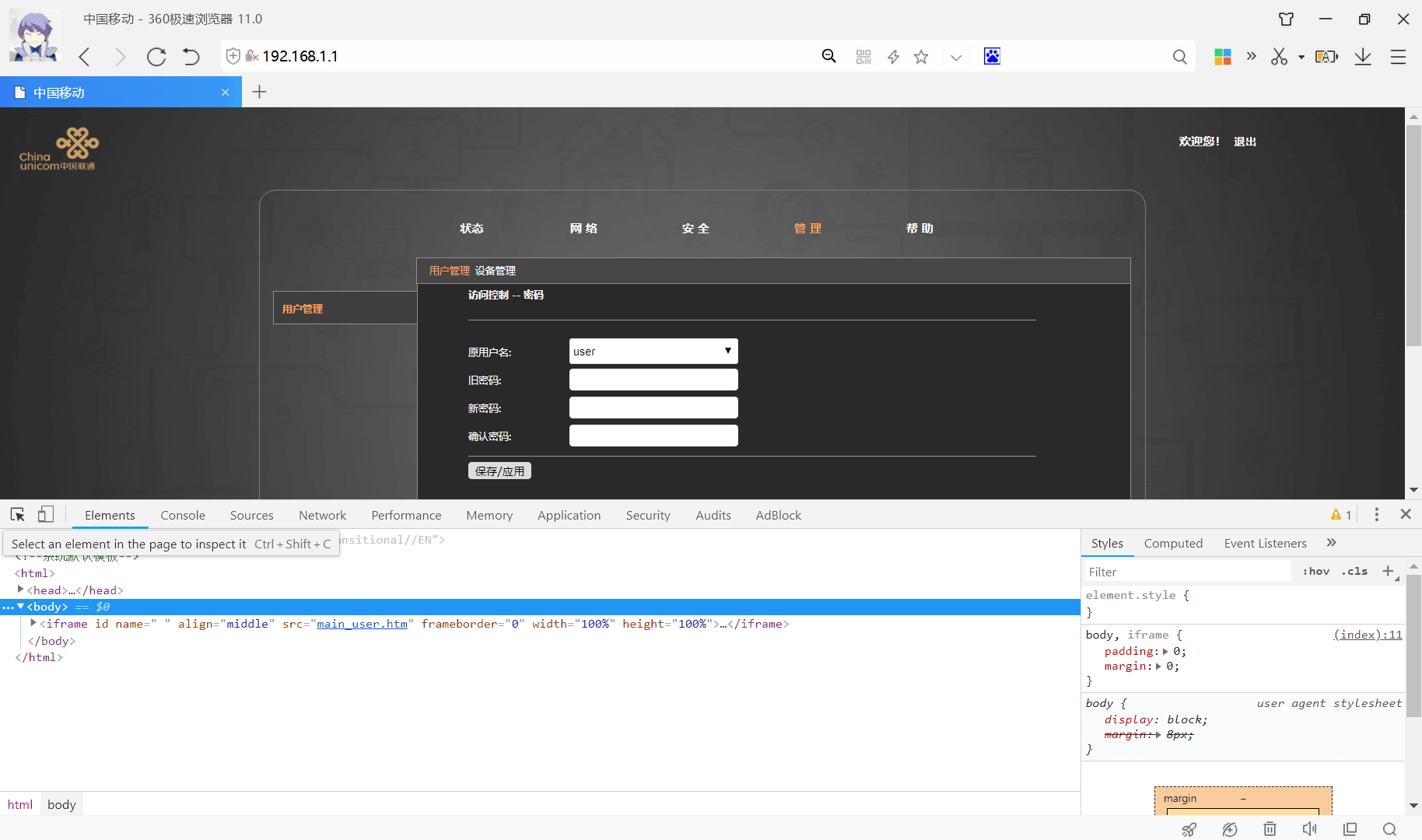
Task: Open the Network tab in DevTools
Action: tap(322, 515)
